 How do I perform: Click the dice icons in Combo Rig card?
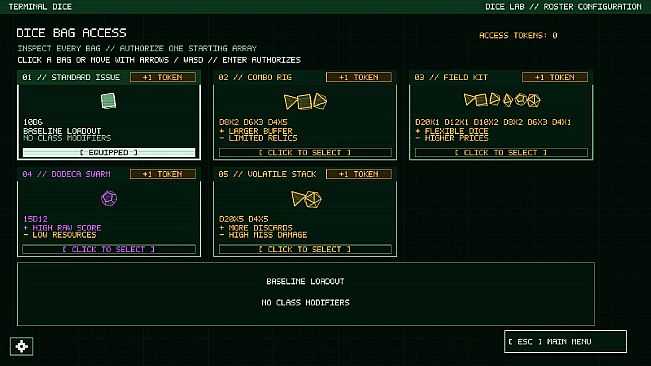[x=305, y=101]
